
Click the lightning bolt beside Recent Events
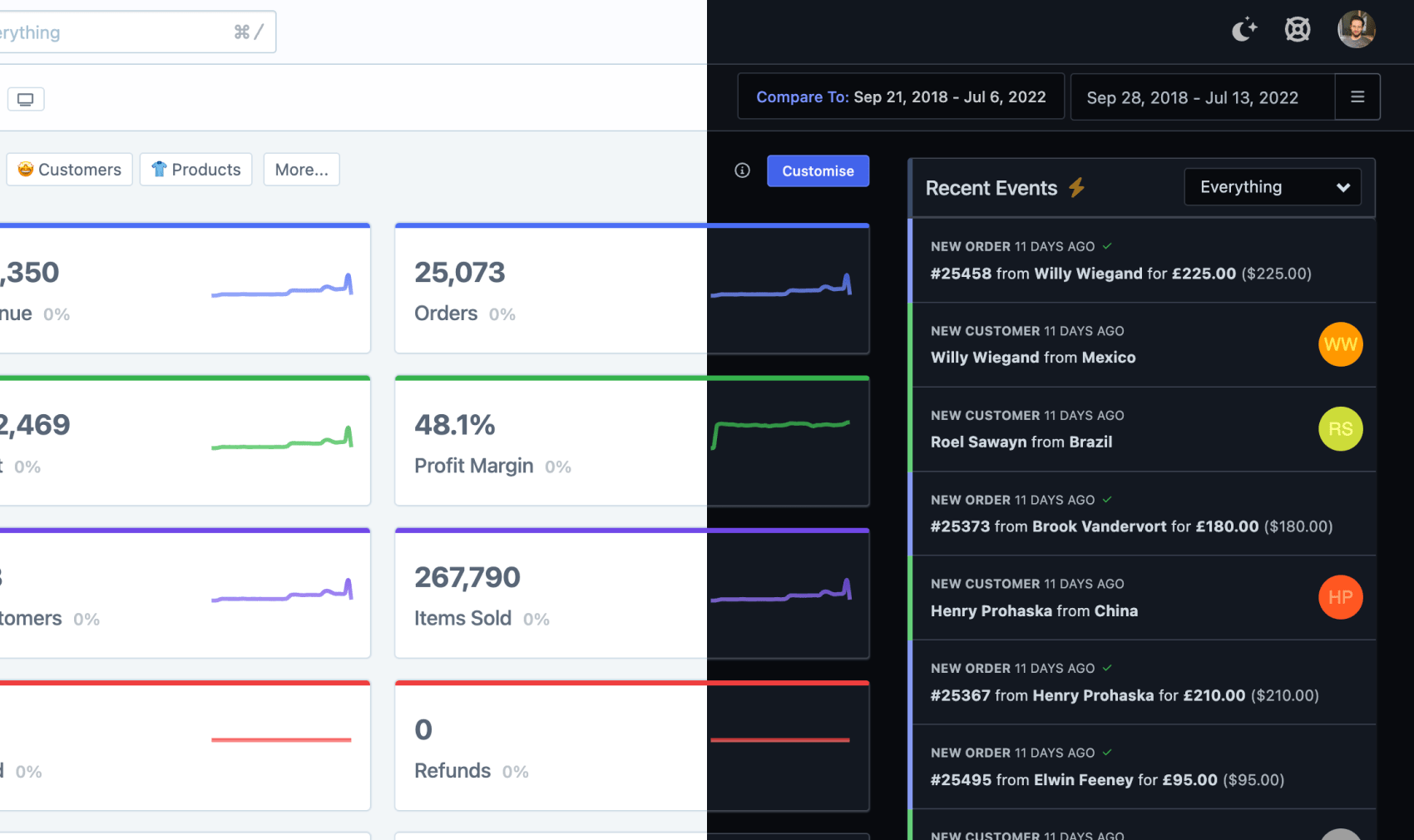pyautogui.click(x=1076, y=188)
